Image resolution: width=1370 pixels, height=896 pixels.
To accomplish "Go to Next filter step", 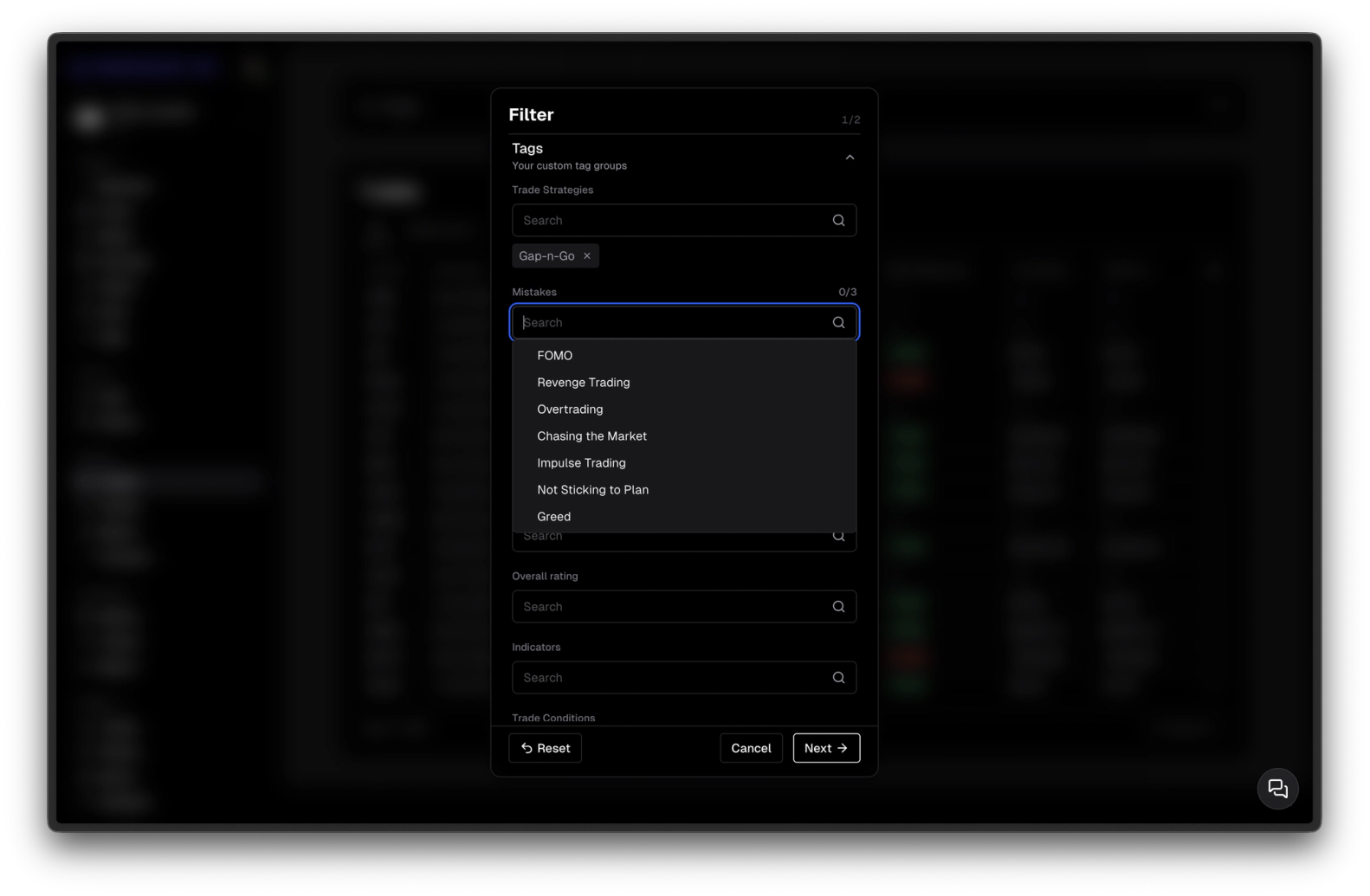I will pos(826,748).
